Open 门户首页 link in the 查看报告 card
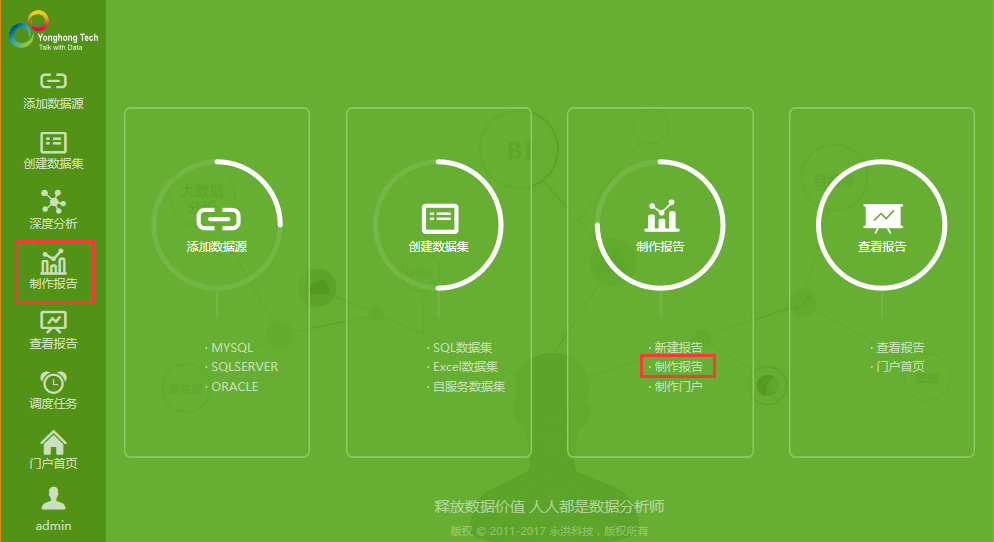The height and width of the screenshot is (542, 994). [x=900, y=367]
